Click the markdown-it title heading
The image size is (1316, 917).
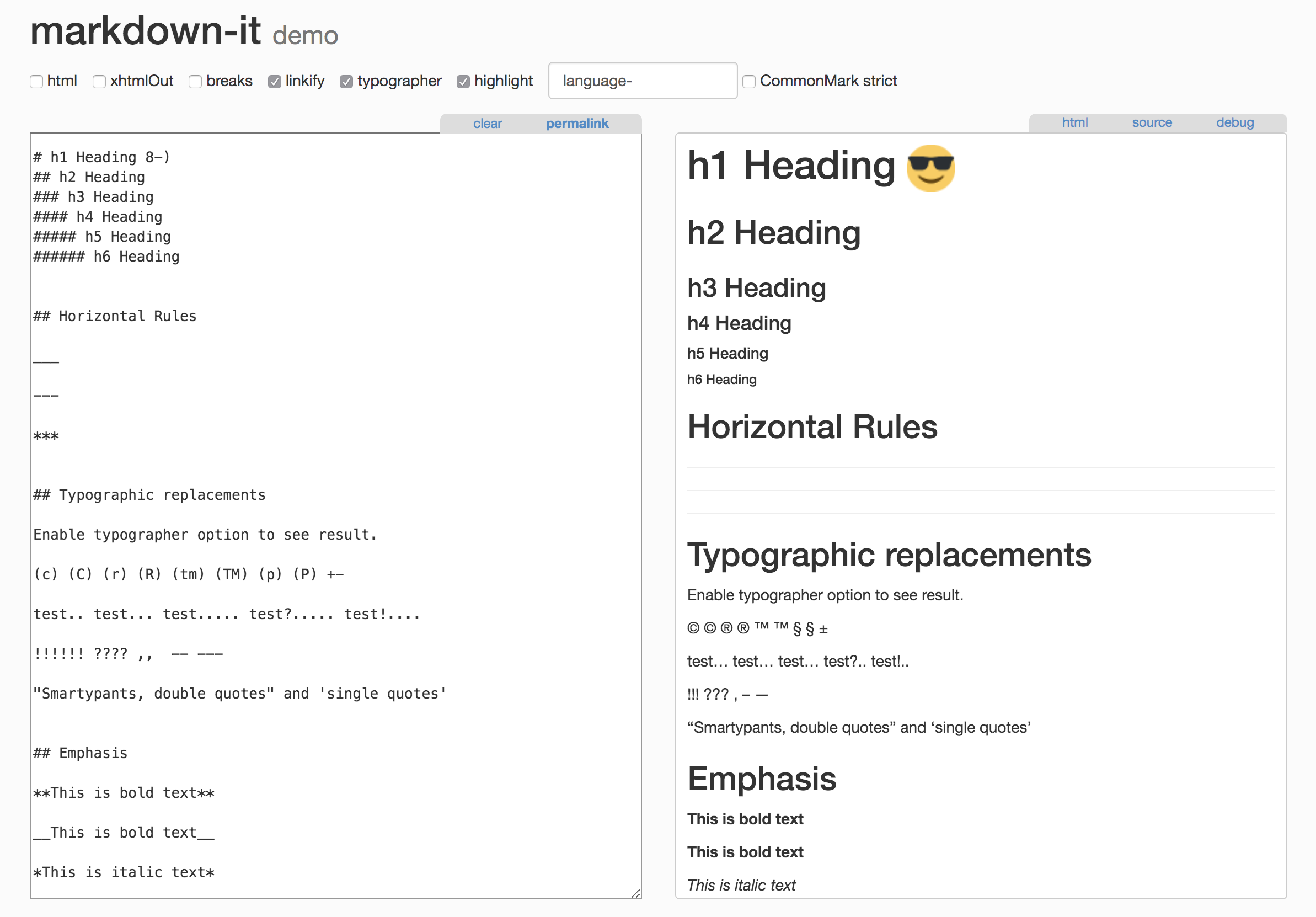tap(146, 31)
